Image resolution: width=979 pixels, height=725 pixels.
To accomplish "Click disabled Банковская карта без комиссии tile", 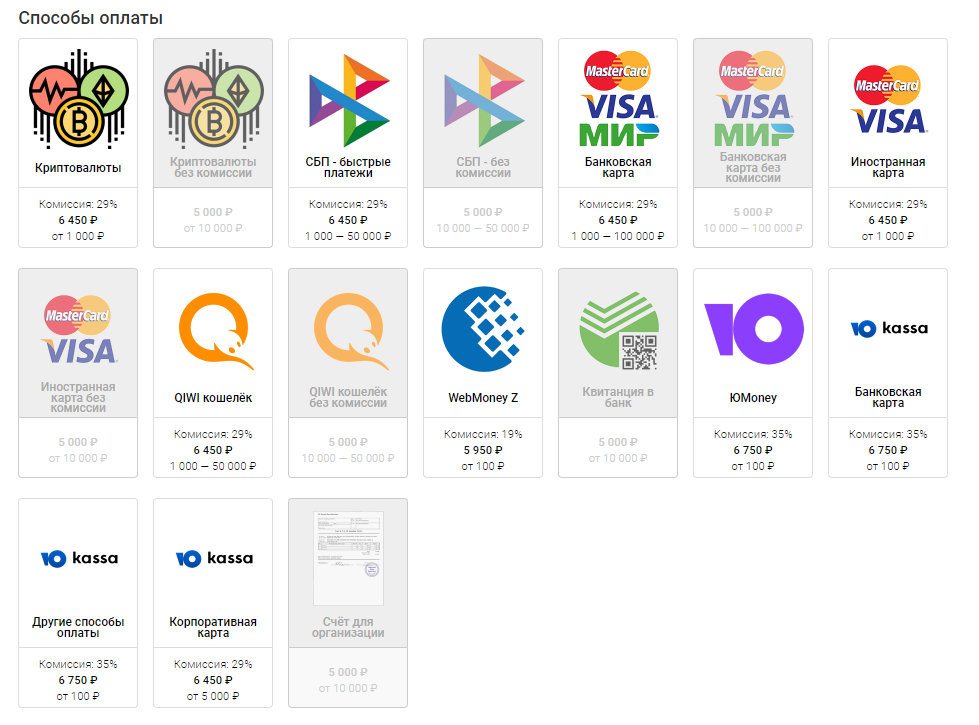I will (753, 143).
